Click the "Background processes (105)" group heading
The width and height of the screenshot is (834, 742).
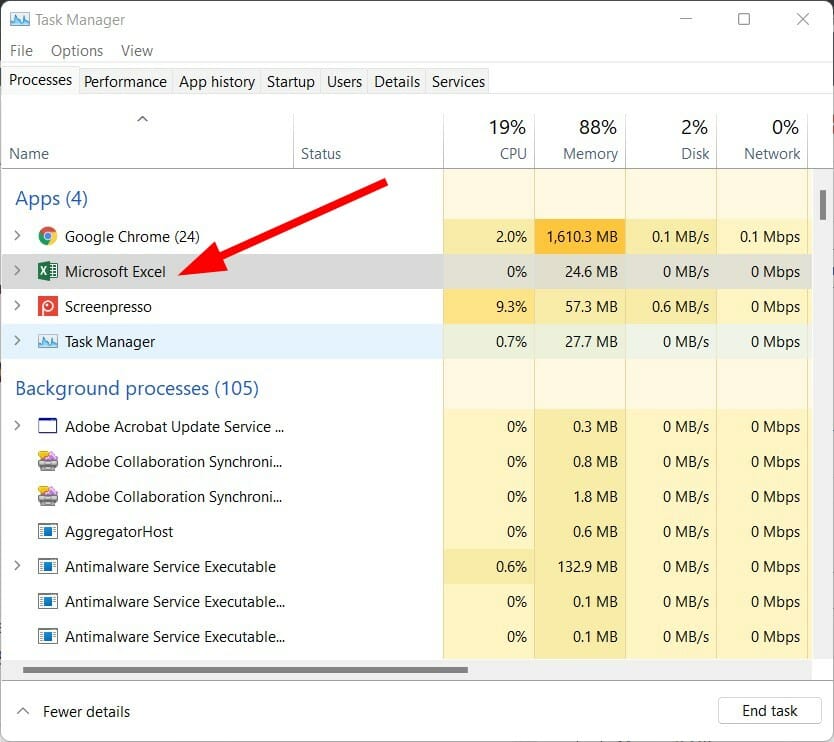click(137, 388)
